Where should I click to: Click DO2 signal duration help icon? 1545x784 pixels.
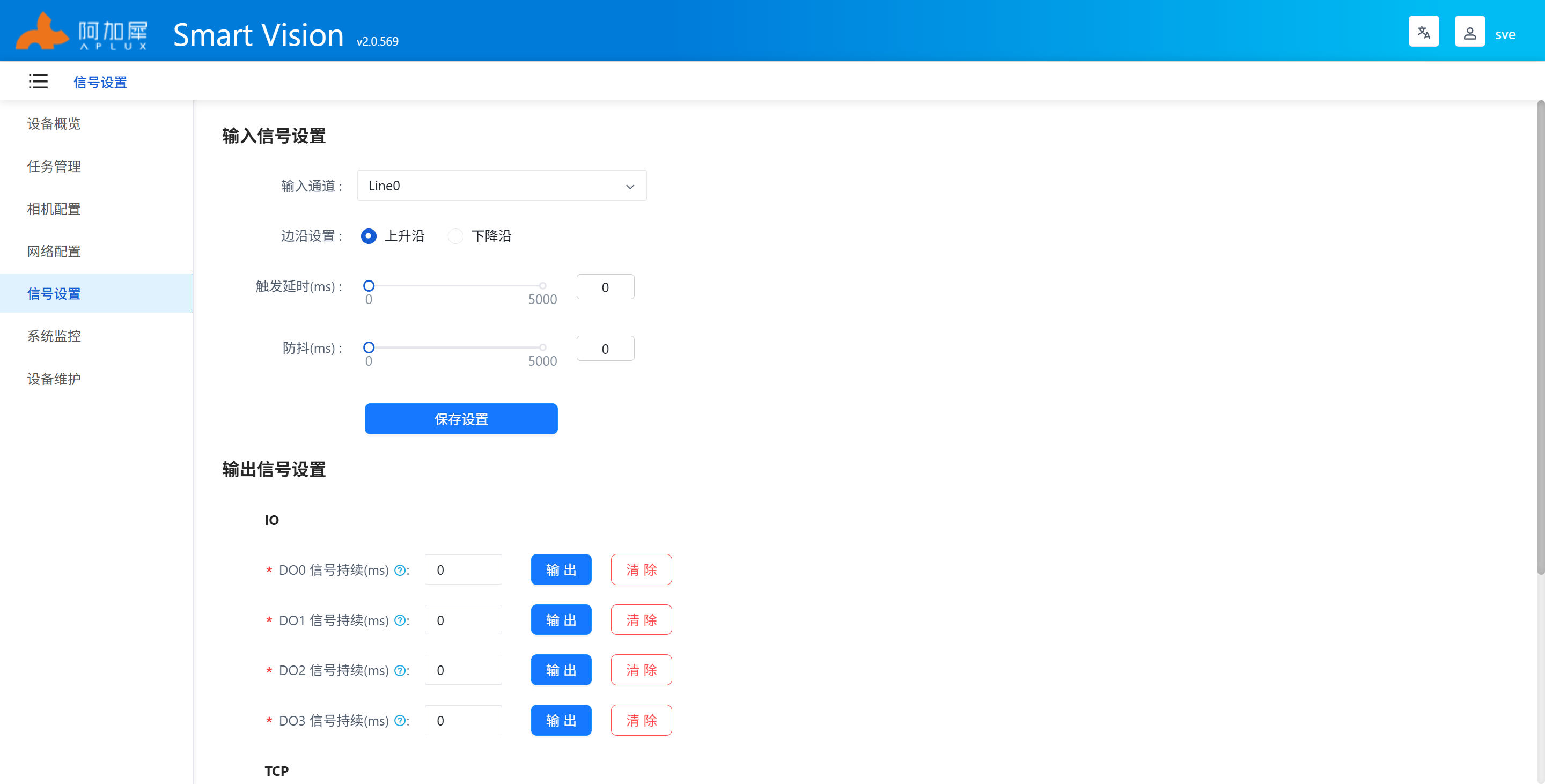(x=400, y=671)
